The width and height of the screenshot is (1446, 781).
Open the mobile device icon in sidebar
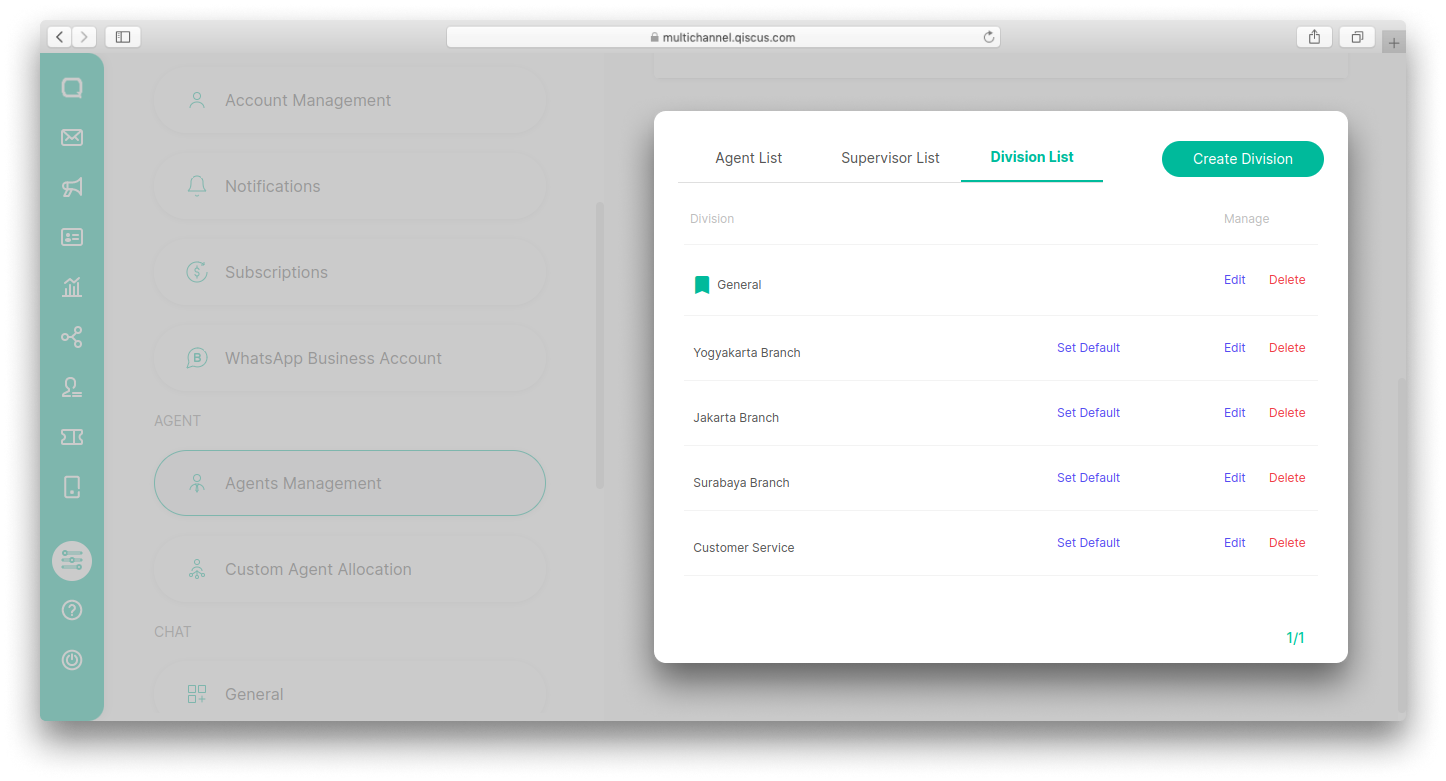pos(72,487)
